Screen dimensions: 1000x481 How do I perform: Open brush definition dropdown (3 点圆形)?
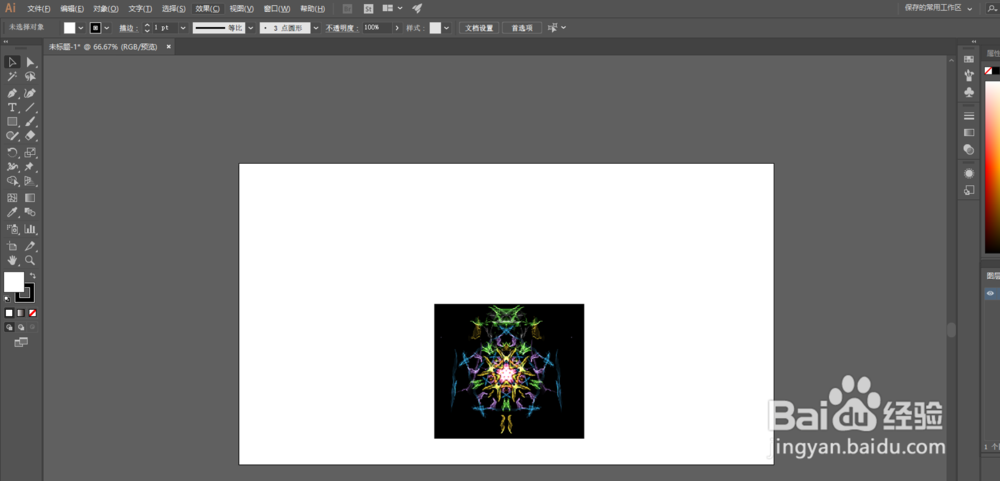(x=316, y=28)
